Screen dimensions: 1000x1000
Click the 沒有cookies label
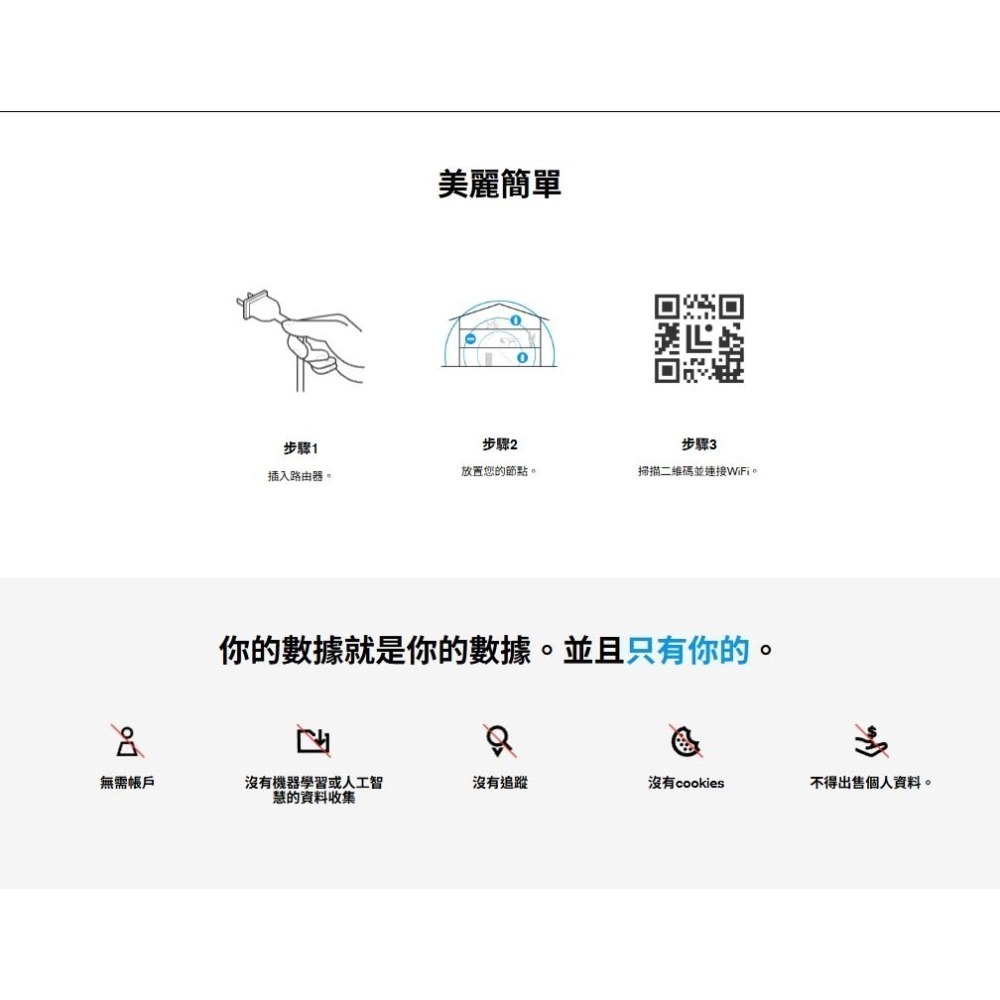click(x=686, y=783)
